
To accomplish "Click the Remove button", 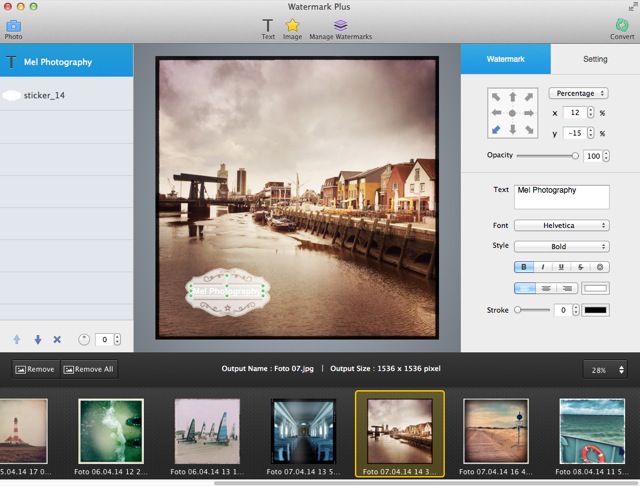I will (x=36, y=369).
